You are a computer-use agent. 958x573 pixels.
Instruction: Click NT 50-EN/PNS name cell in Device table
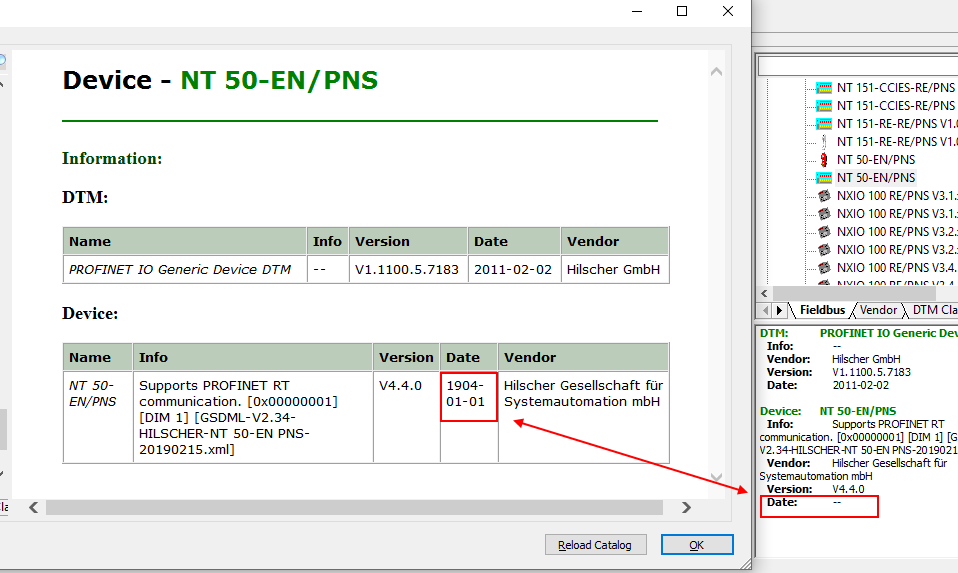click(98, 417)
